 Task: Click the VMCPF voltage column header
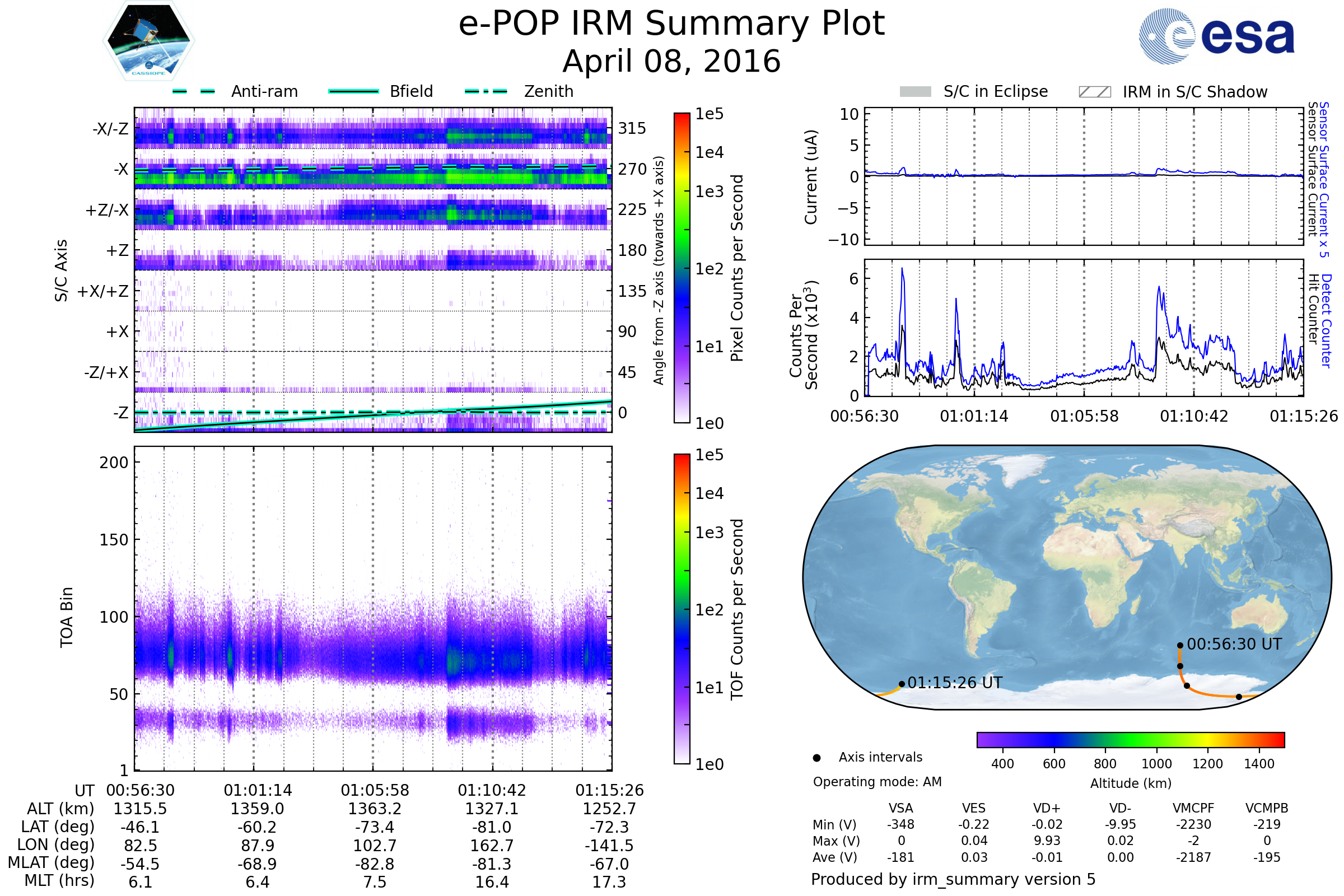[x=1193, y=808]
